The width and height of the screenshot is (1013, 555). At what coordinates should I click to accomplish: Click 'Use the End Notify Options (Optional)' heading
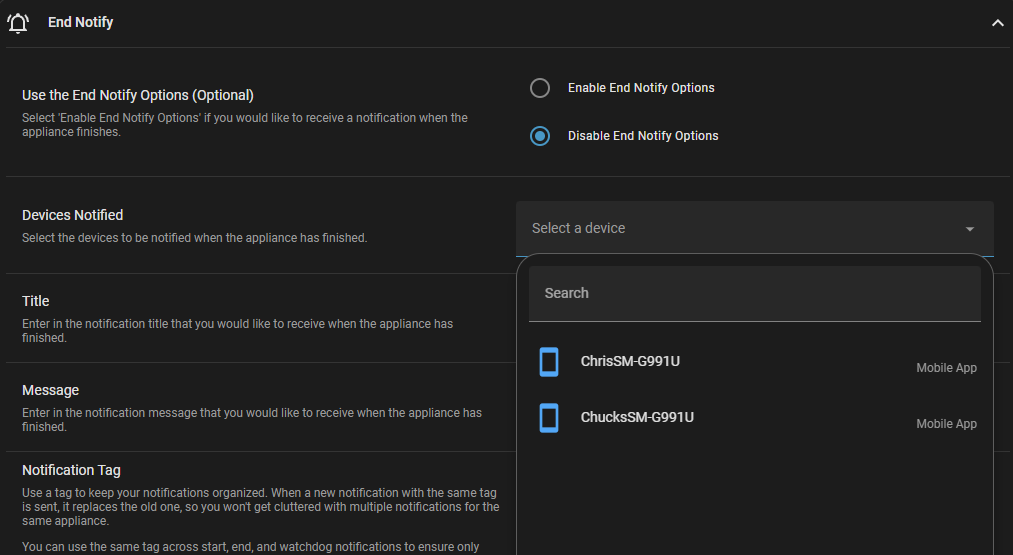tap(138, 95)
